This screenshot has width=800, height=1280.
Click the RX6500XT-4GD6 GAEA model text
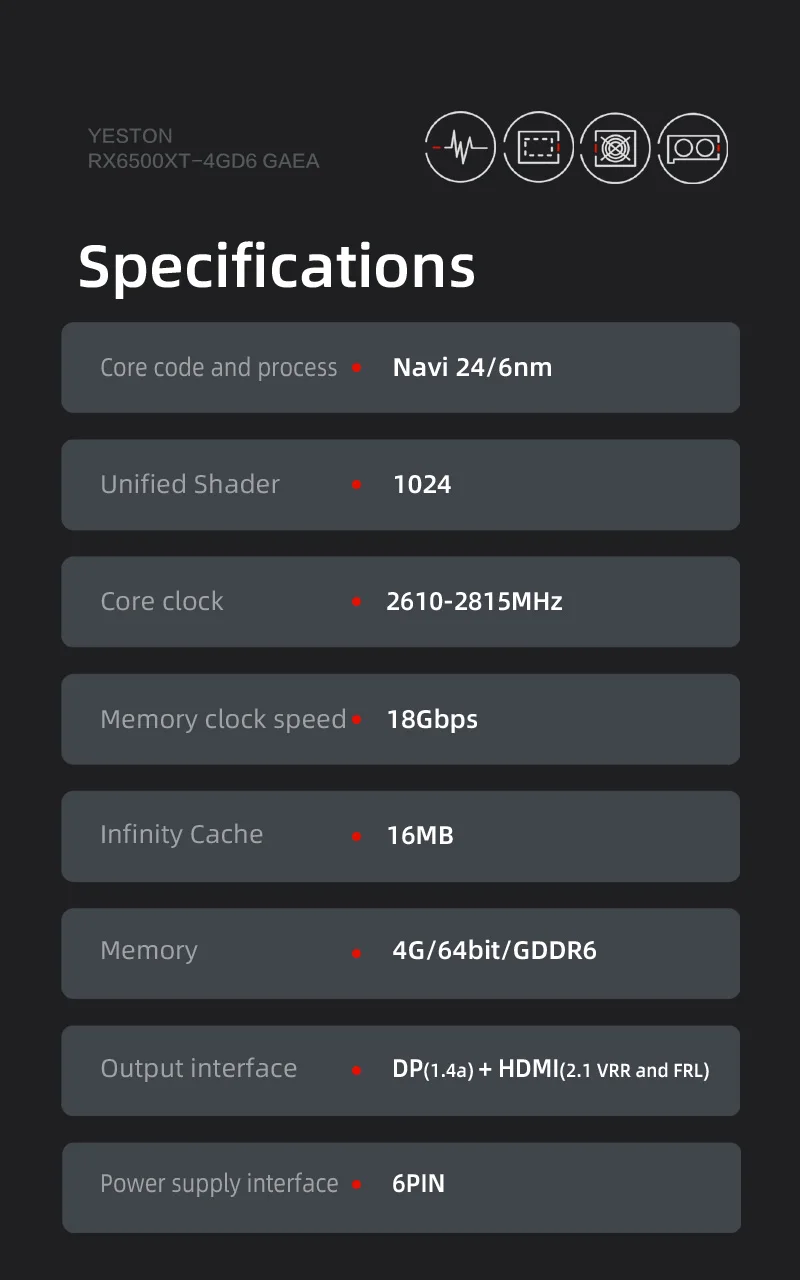(204, 161)
